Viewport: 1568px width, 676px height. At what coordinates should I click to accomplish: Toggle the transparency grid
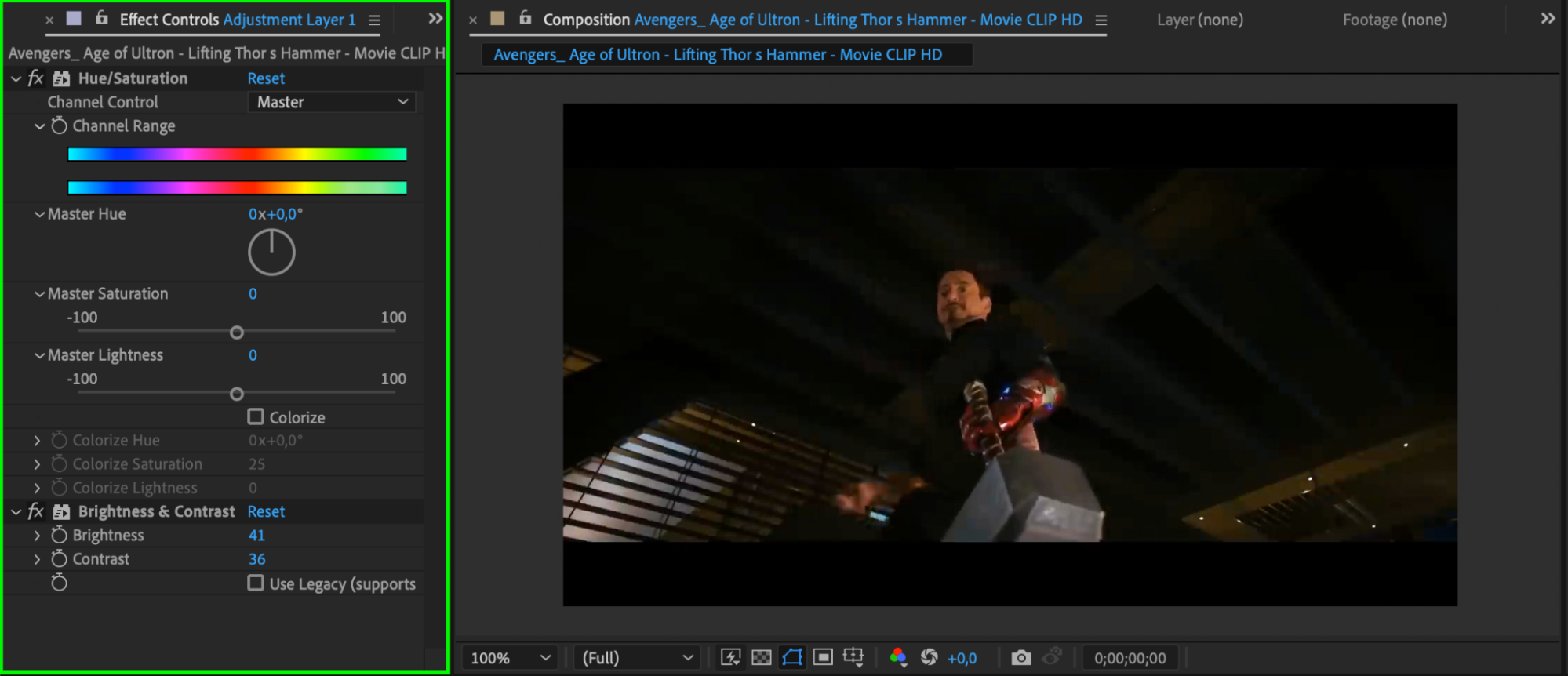point(762,657)
